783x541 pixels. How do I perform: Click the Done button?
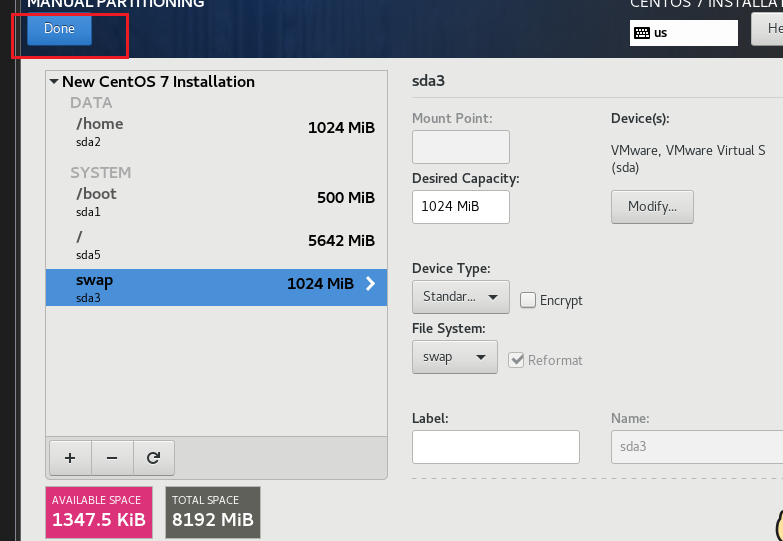click(59, 28)
